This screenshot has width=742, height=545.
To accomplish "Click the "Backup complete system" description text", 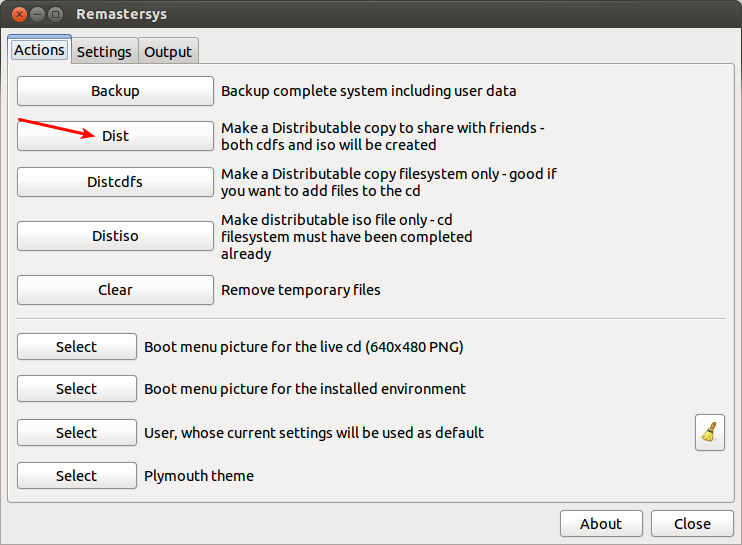I will (368, 91).
